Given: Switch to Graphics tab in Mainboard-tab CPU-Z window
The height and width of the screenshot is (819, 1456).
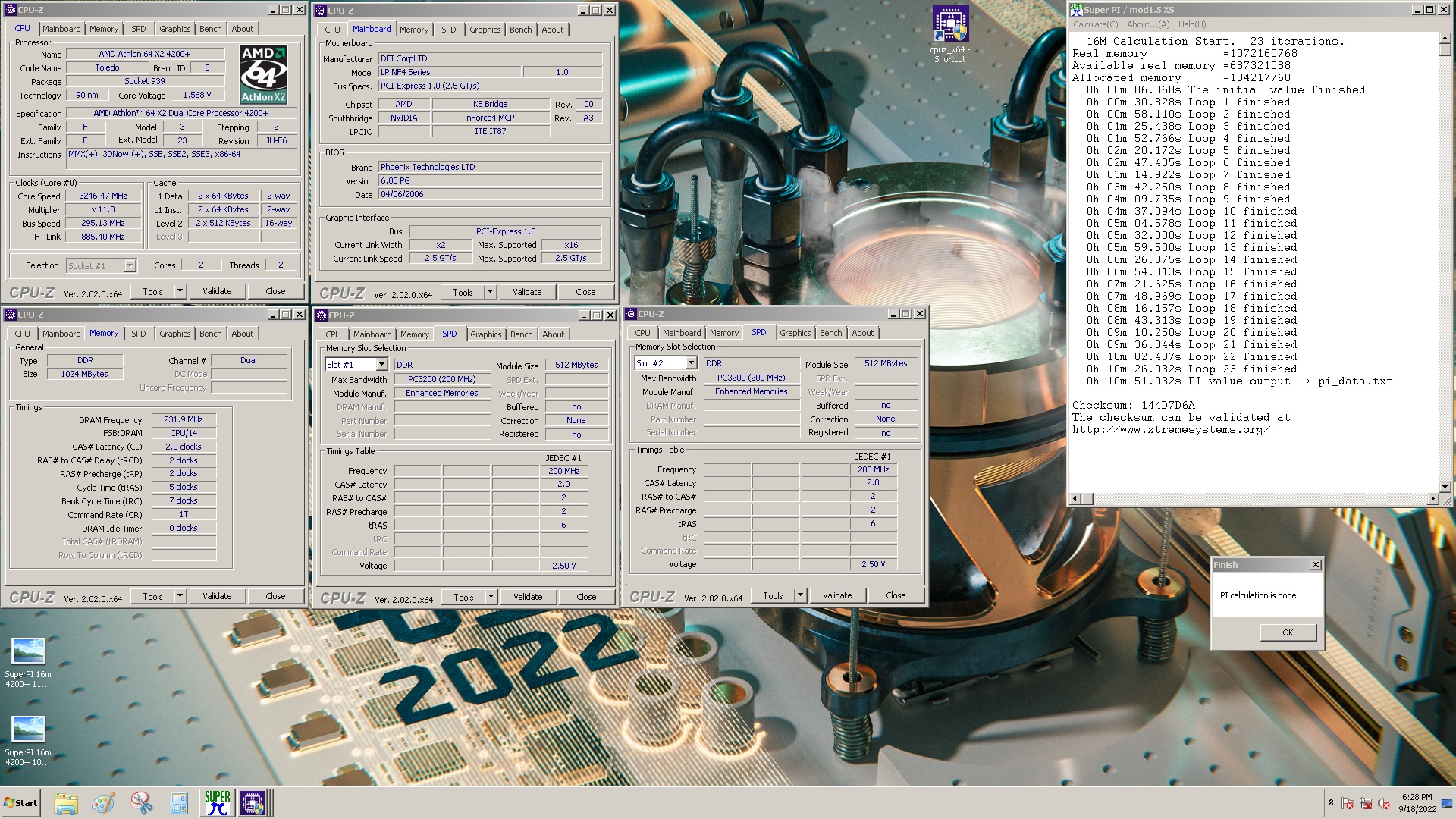Looking at the screenshot, I should click(x=485, y=30).
